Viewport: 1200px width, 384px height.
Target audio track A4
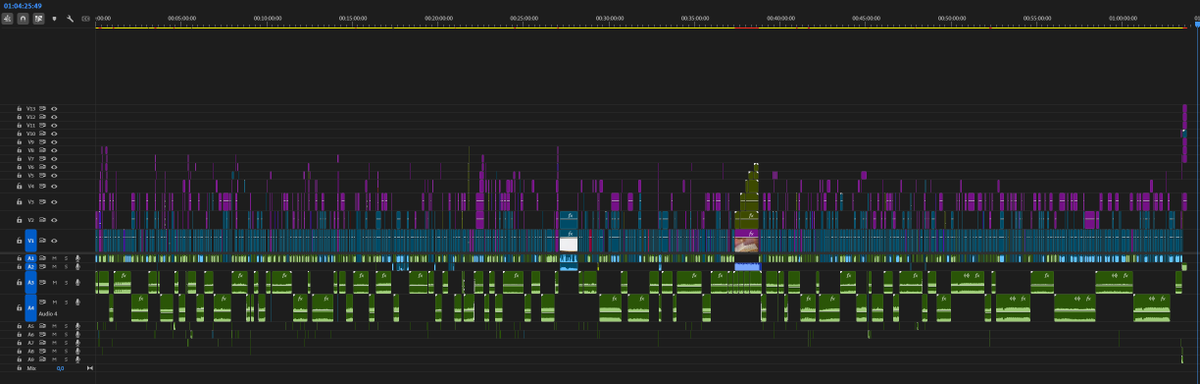click(31, 308)
